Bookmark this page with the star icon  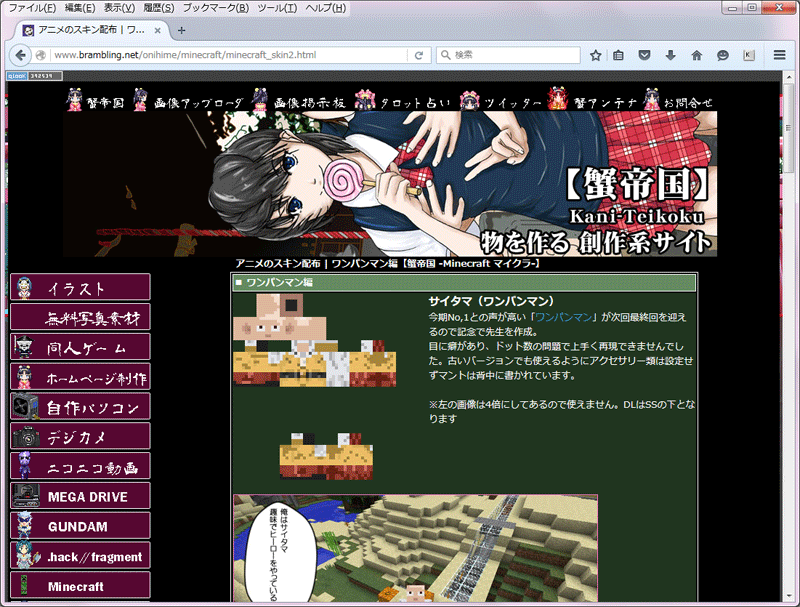coord(595,55)
